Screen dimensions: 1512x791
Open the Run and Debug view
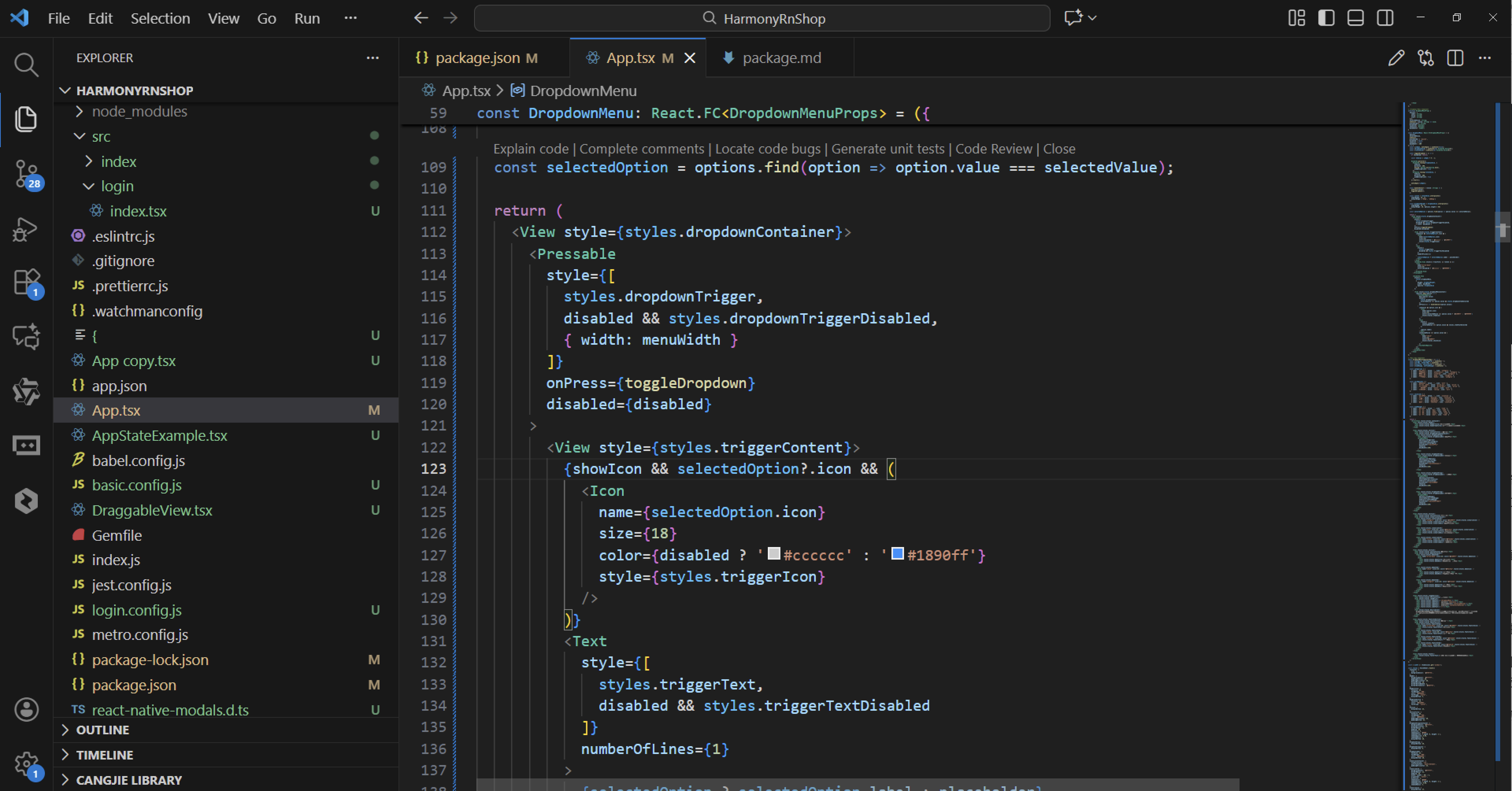tap(26, 229)
